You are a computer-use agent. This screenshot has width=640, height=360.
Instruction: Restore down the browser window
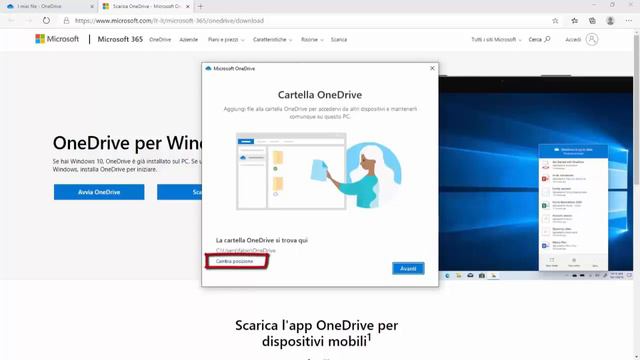pyautogui.click(x=612, y=5)
